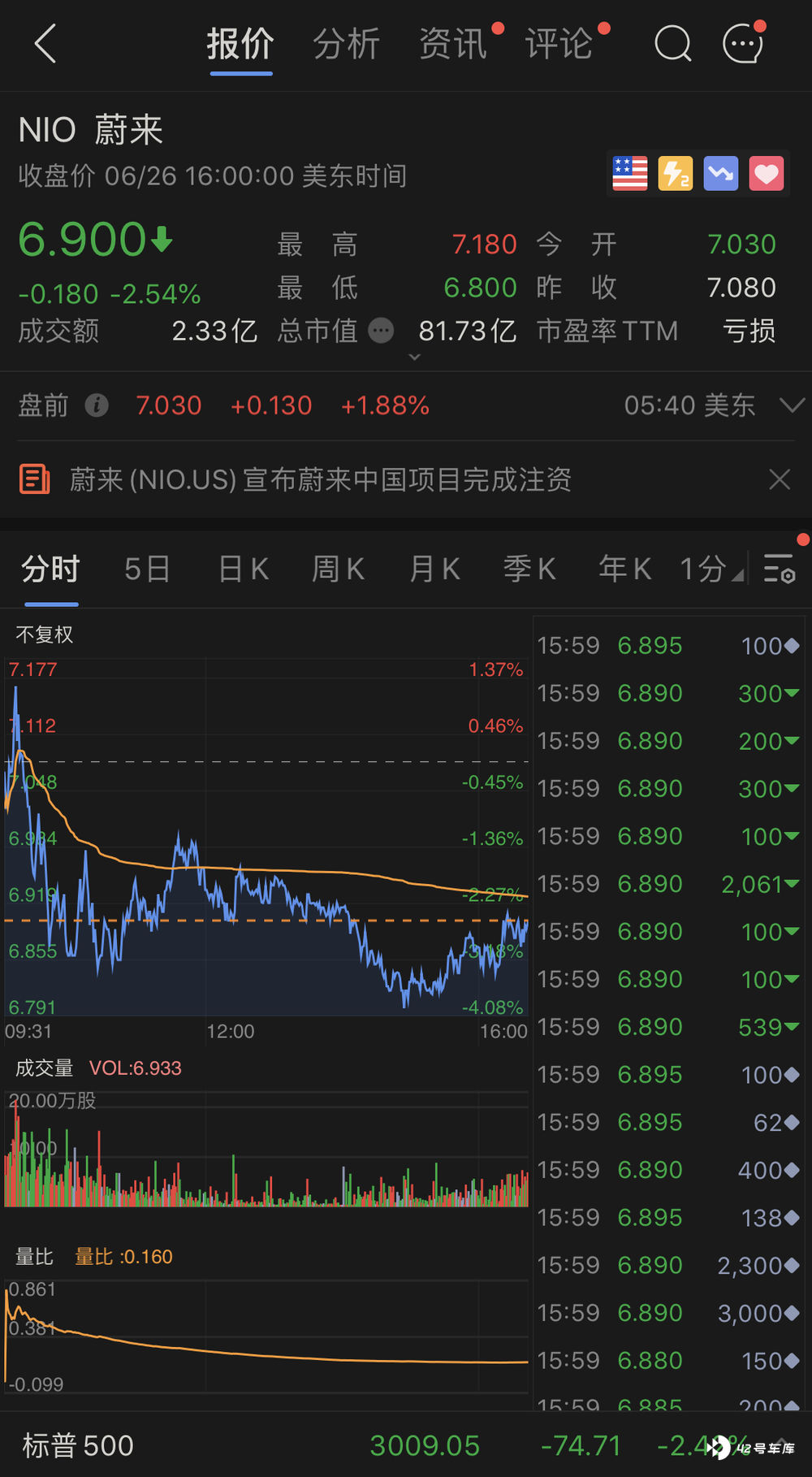Expand the pre-market 盘前 row chevron
Image resolution: width=812 pixels, height=1477 pixels.
tap(792, 405)
